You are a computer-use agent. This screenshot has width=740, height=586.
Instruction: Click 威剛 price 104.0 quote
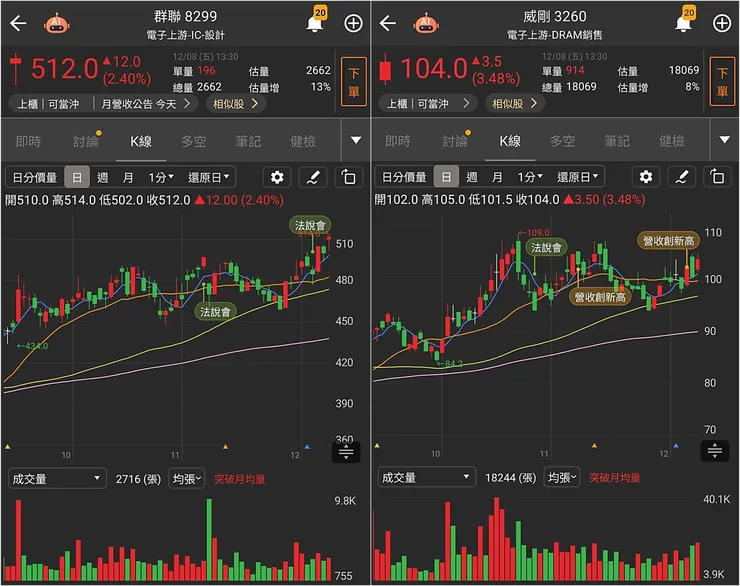point(434,69)
